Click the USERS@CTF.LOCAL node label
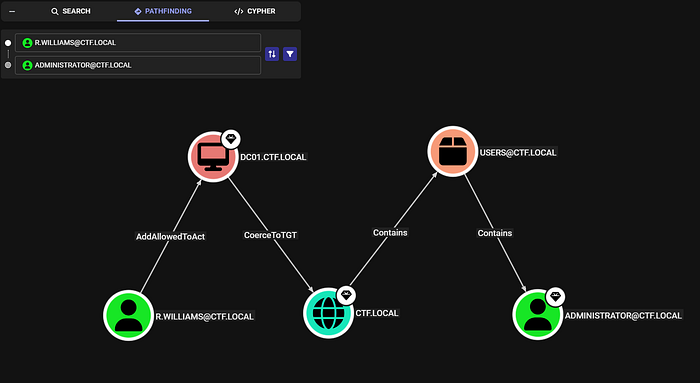 tap(518, 152)
